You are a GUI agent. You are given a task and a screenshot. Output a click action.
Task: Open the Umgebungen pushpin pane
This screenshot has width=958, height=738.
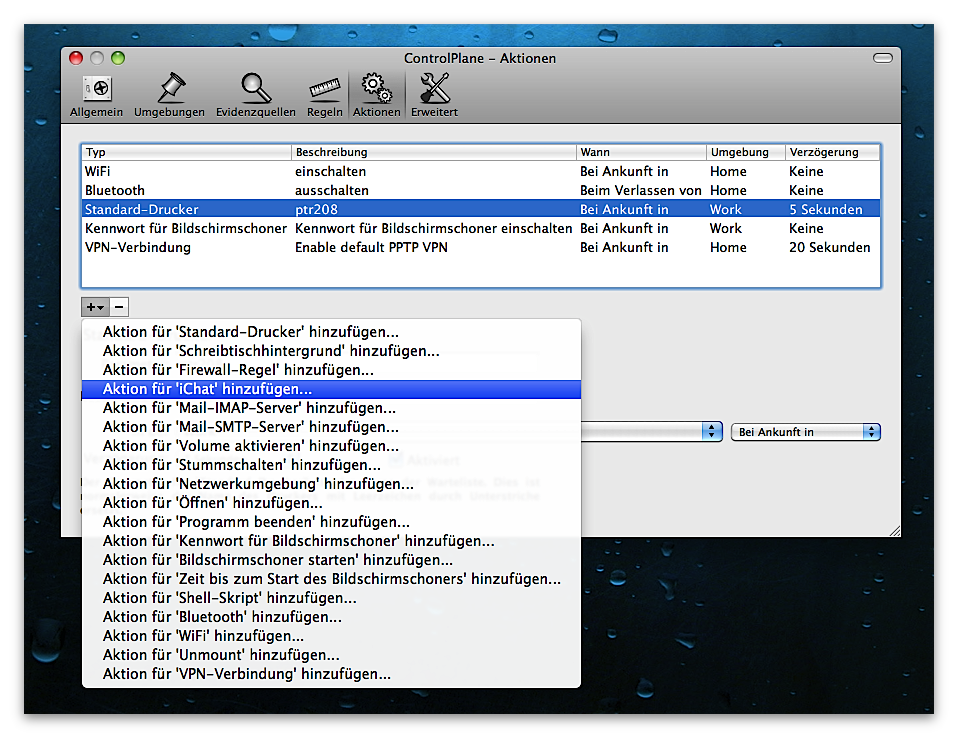[x=169, y=96]
